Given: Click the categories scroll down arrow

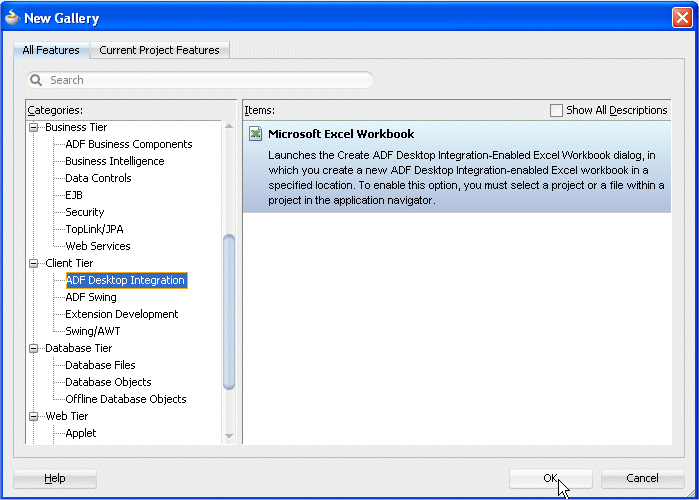Looking at the screenshot, I should [x=229, y=436].
